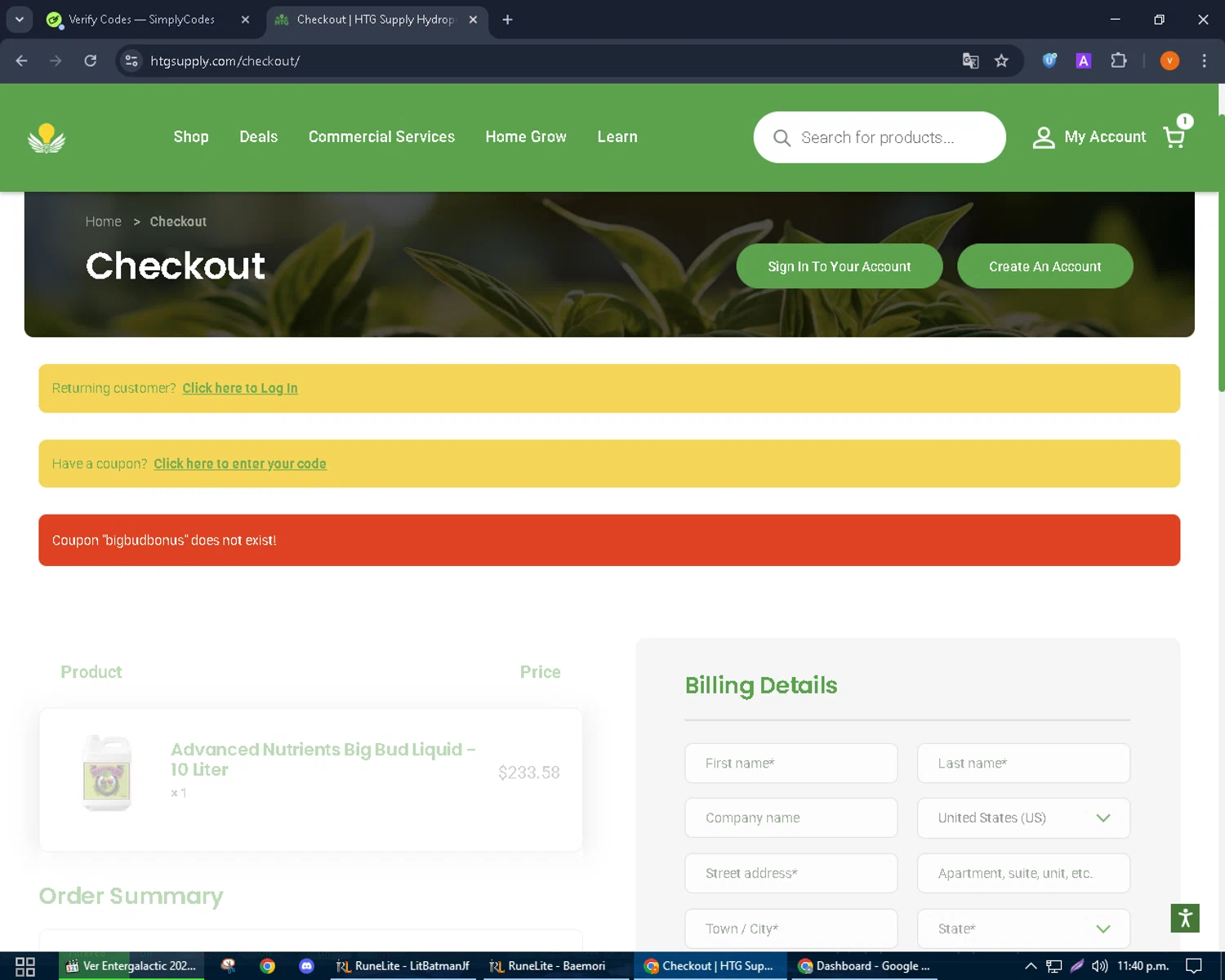Click the HTG Supply logo icon
This screenshot has height=980, width=1225.
47,138
